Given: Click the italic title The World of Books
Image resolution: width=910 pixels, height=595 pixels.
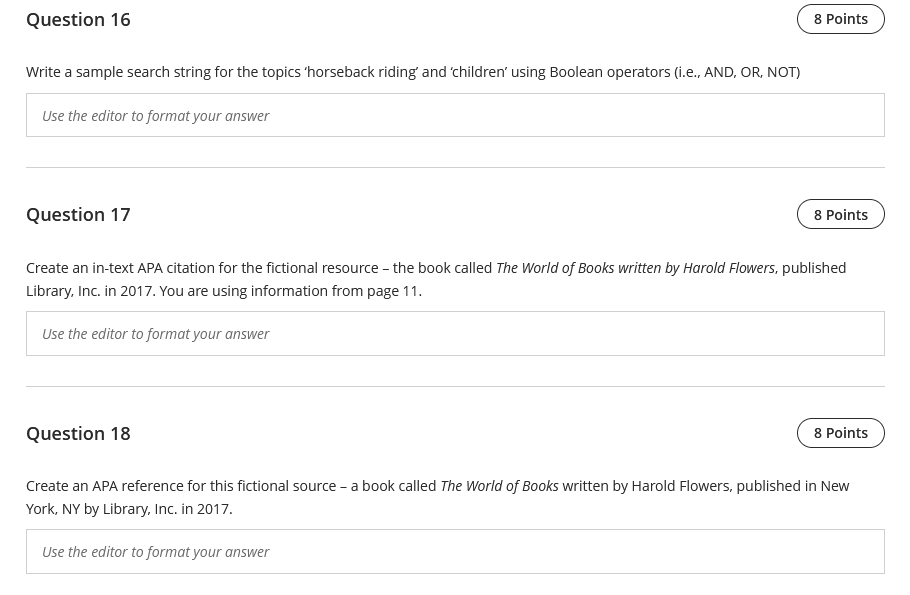Looking at the screenshot, I should tap(499, 485).
